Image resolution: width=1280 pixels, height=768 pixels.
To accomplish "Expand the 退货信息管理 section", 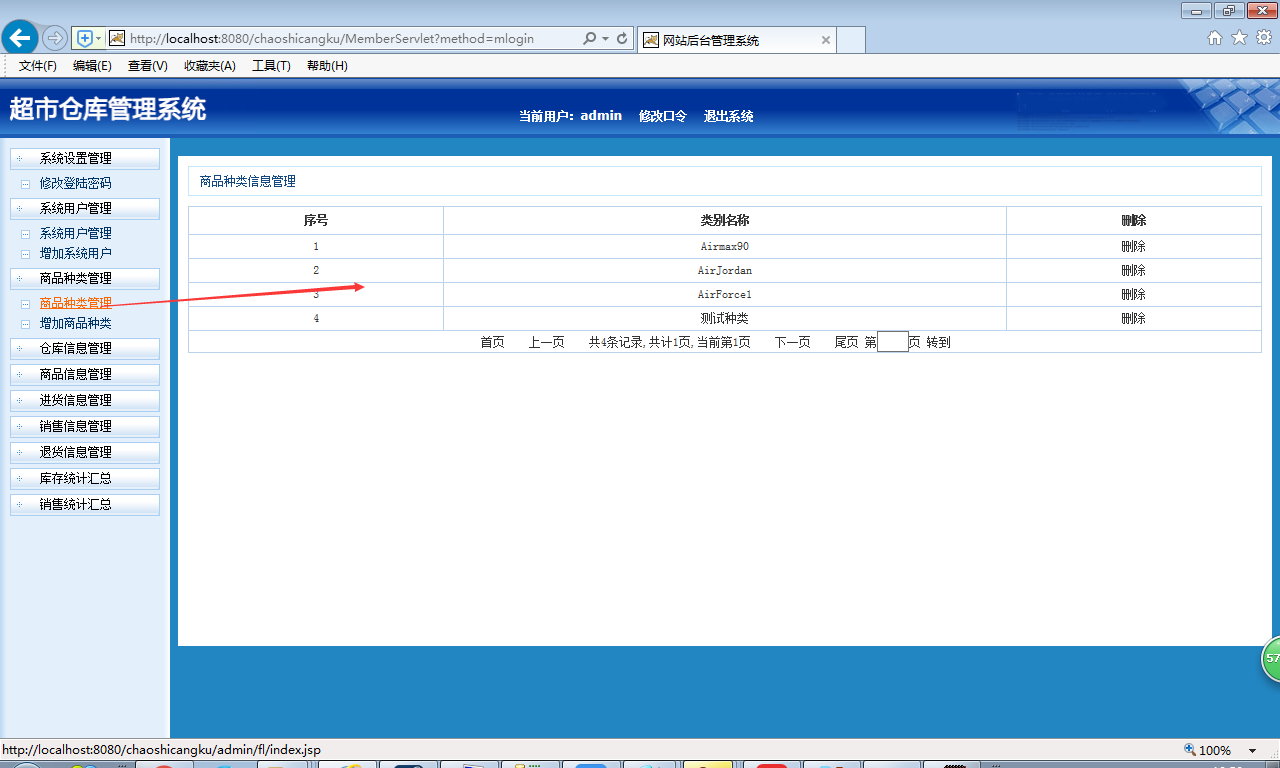I will [x=85, y=453].
